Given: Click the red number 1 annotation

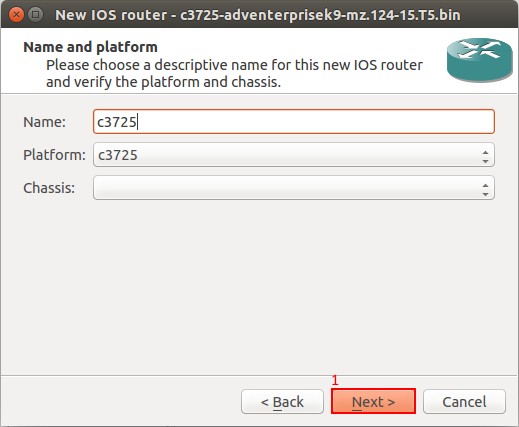Looking at the screenshot, I should coord(335,380).
